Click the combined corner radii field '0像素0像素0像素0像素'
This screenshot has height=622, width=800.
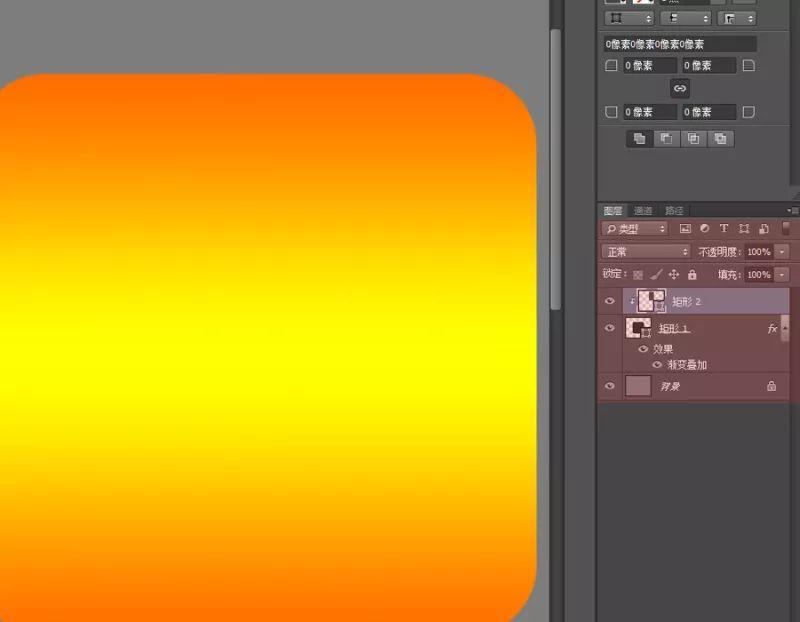coord(680,44)
